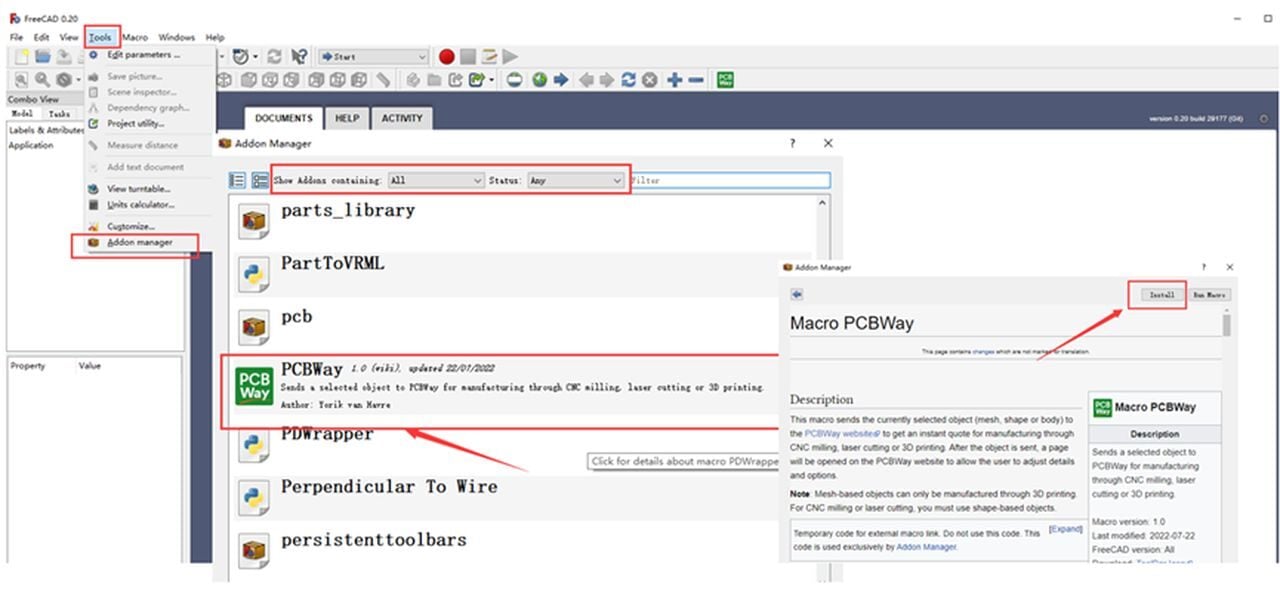Select Addon manager in the Tools menu
The height and width of the screenshot is (590, 1280).
(139, 243)
